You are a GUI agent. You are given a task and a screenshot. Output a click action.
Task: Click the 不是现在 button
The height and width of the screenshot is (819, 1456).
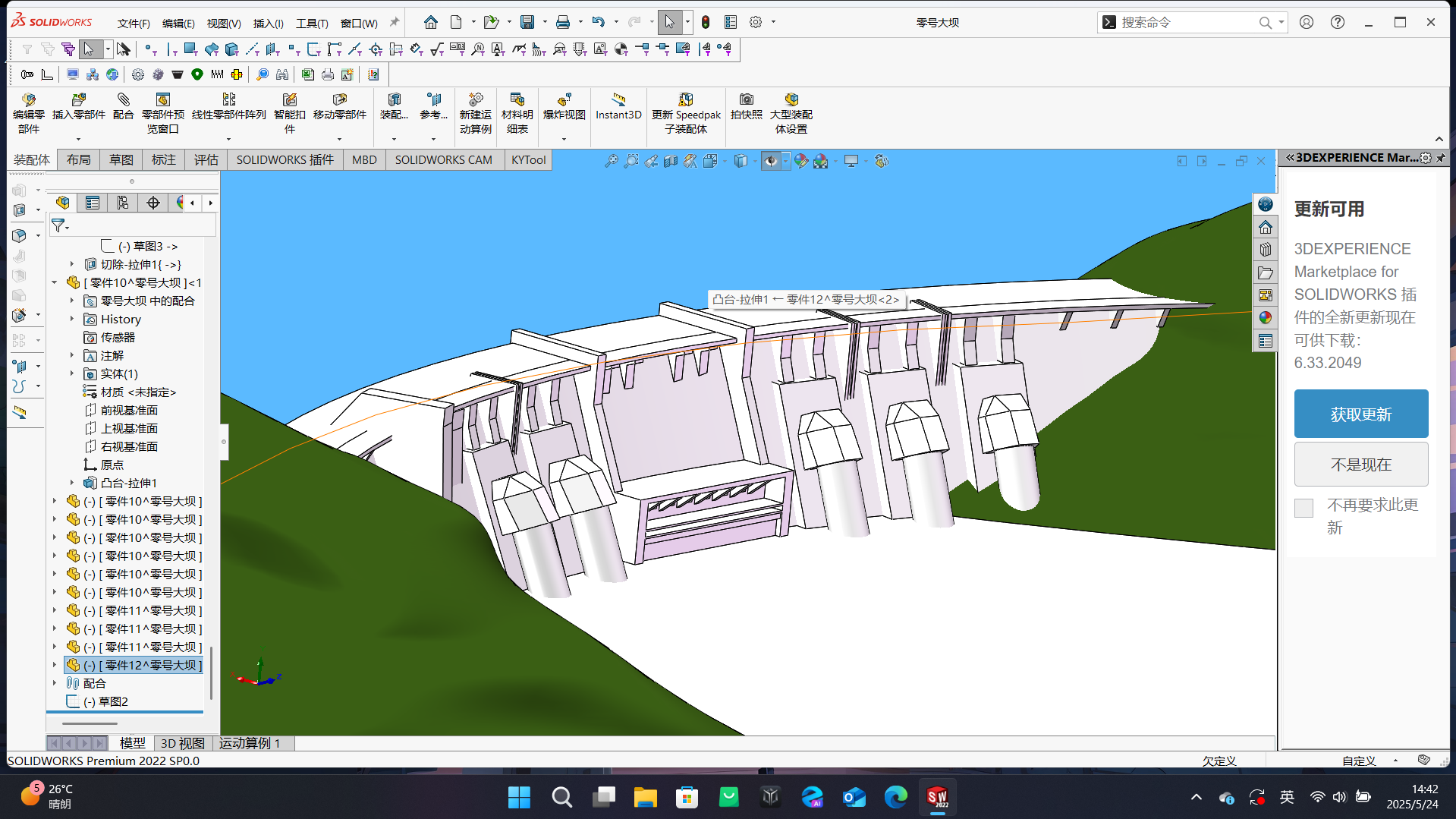[x=1361, y=465]
